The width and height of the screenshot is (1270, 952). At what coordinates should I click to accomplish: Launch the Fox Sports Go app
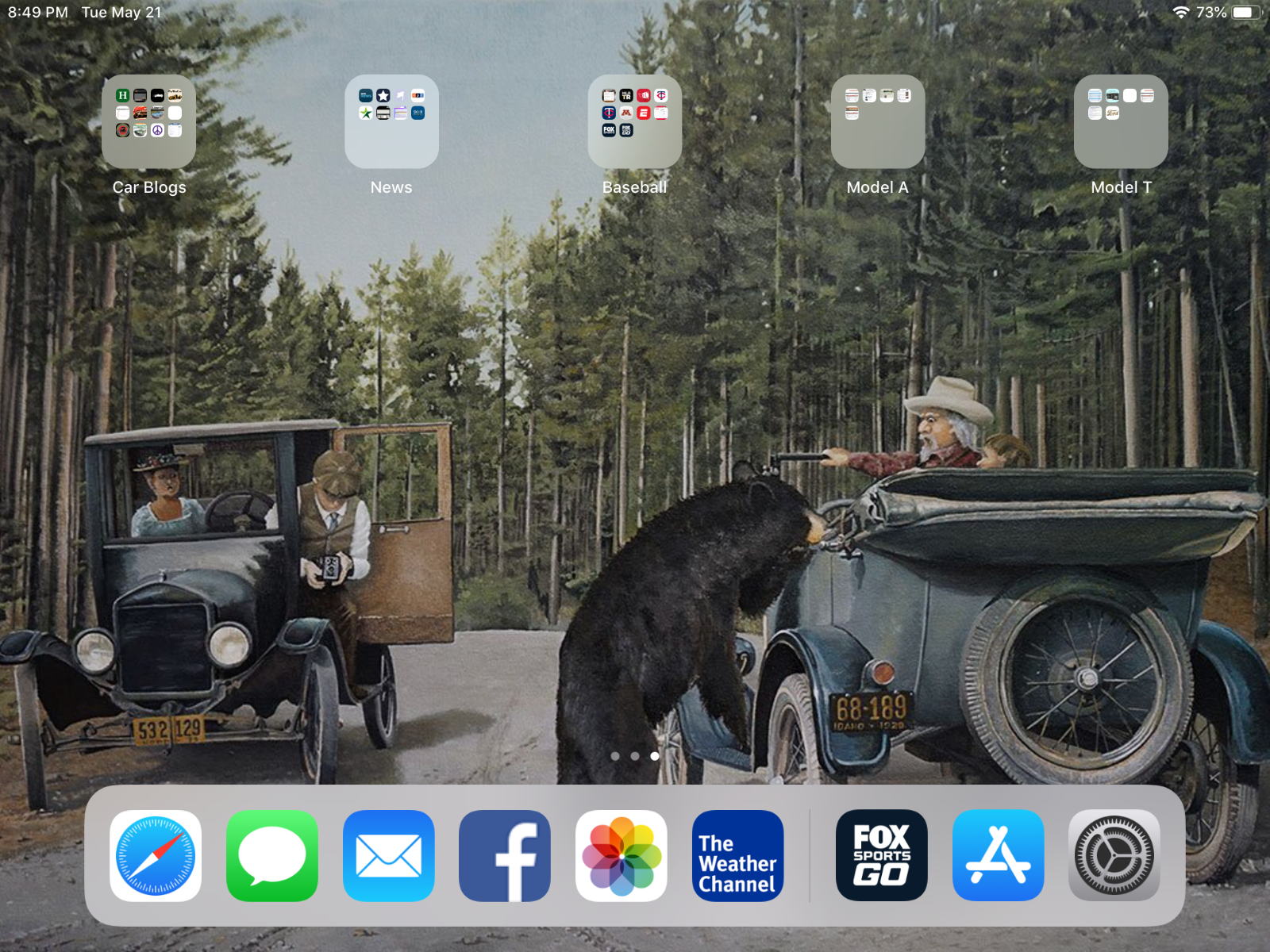point(881,856)
